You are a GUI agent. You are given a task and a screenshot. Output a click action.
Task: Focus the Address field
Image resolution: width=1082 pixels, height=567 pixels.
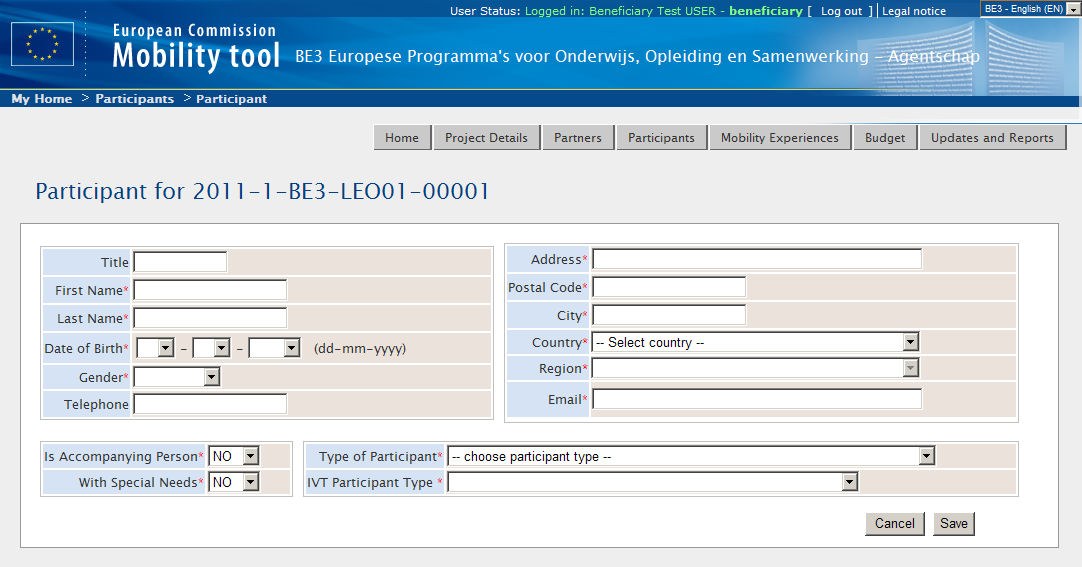point(757,259)
